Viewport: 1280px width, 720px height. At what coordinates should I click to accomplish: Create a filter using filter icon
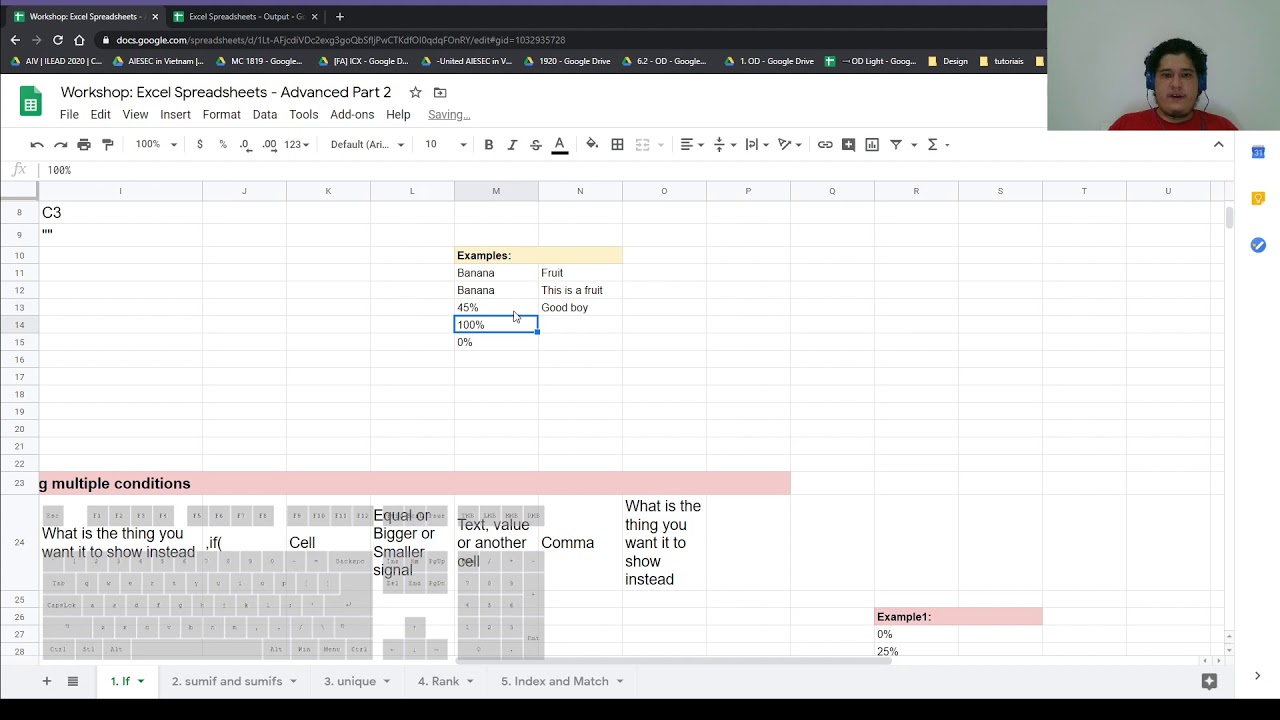click(x=896, y=145)
